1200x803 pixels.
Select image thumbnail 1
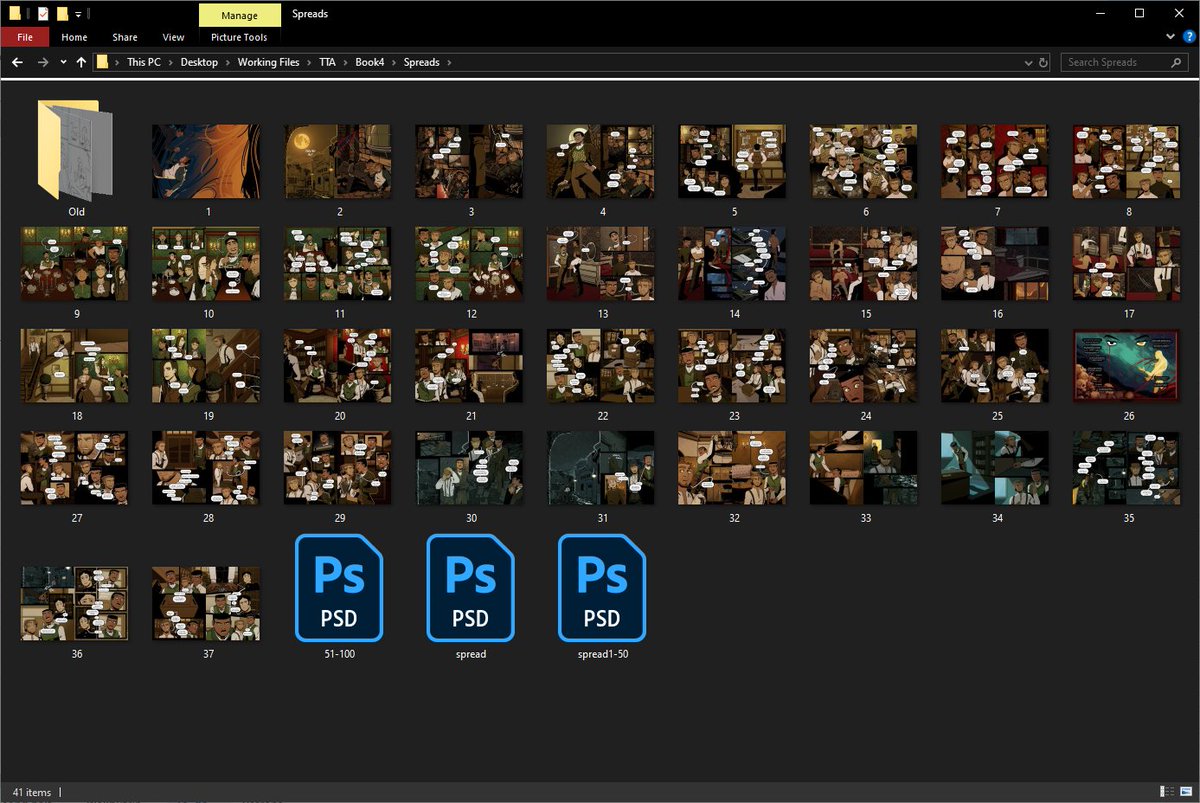(206, 161)
